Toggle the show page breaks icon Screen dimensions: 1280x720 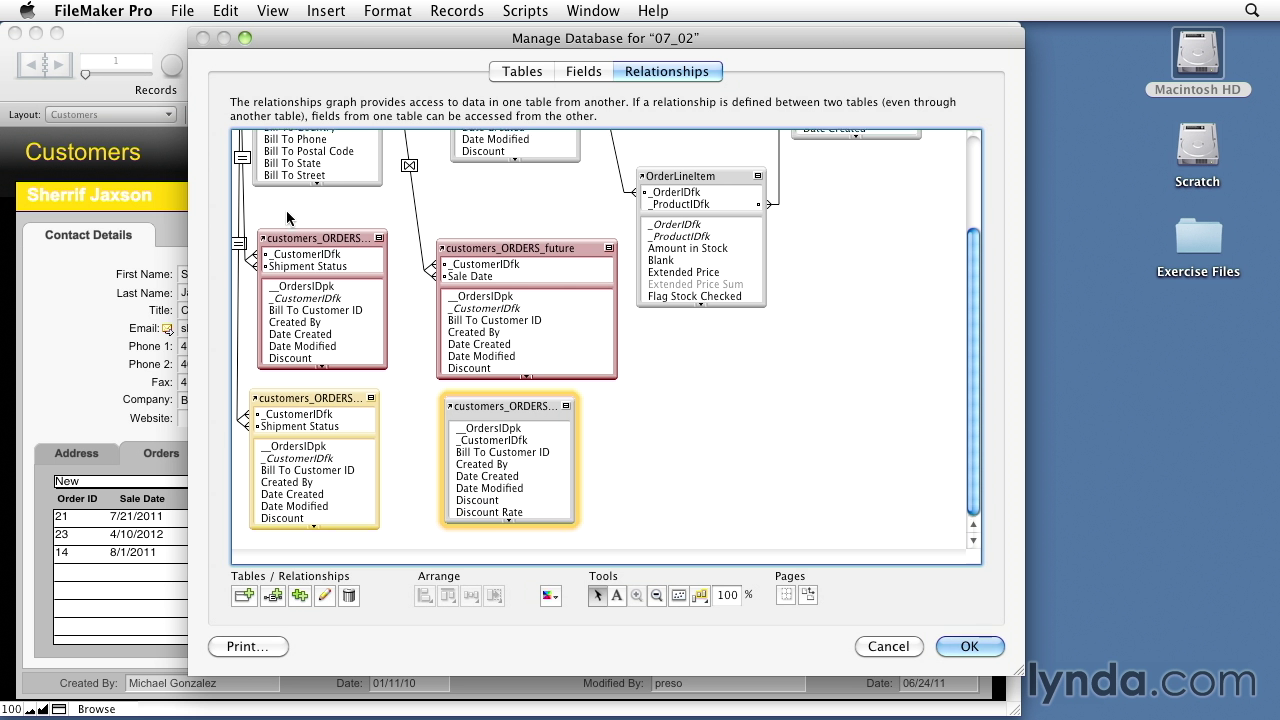(x=786, y=595)
